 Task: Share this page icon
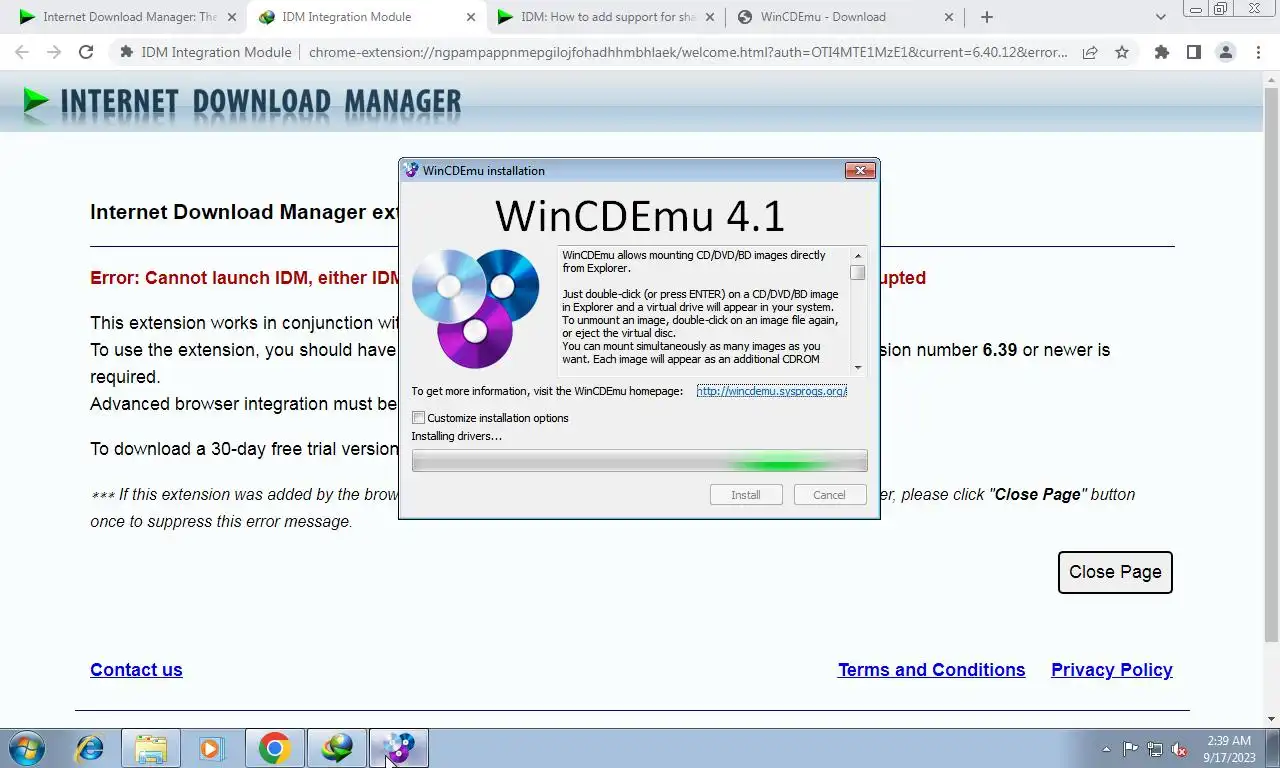tap(1090, 52)
